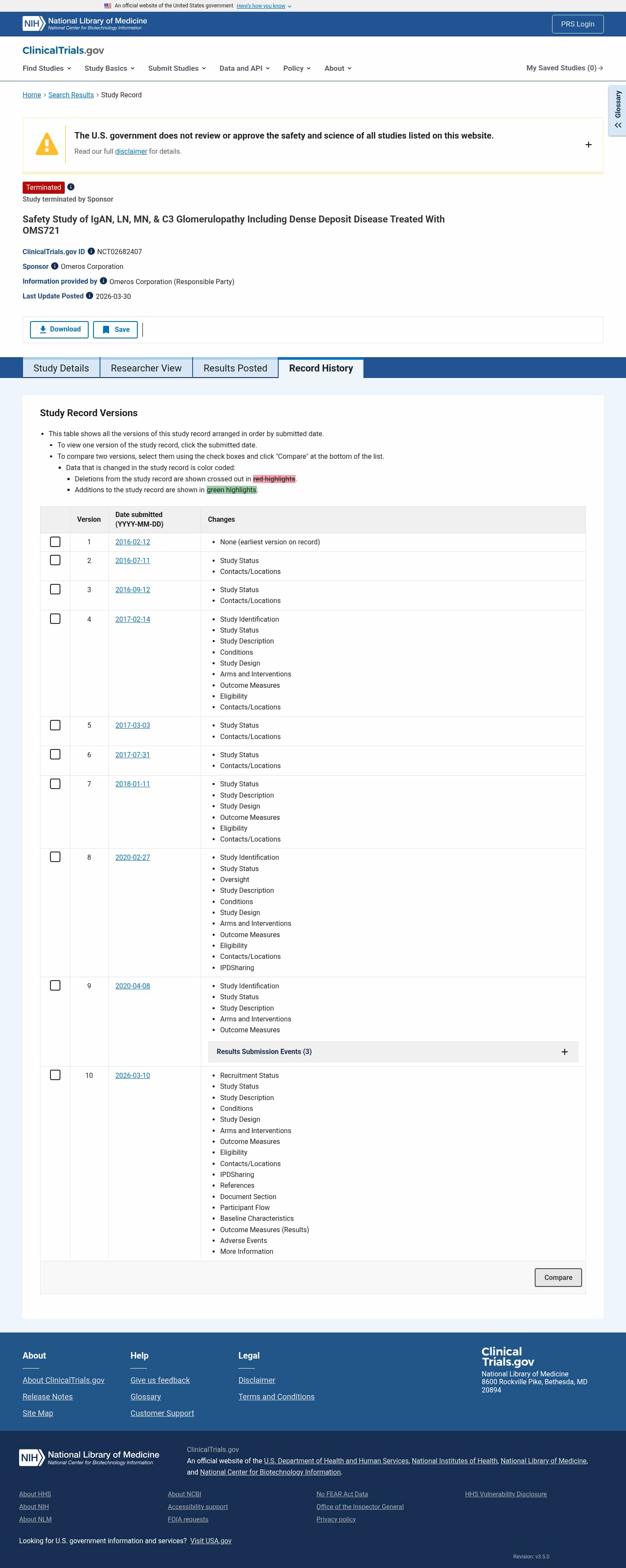Select version 9 checkbox
626x1568 pixels.
(x=55, y=985)
